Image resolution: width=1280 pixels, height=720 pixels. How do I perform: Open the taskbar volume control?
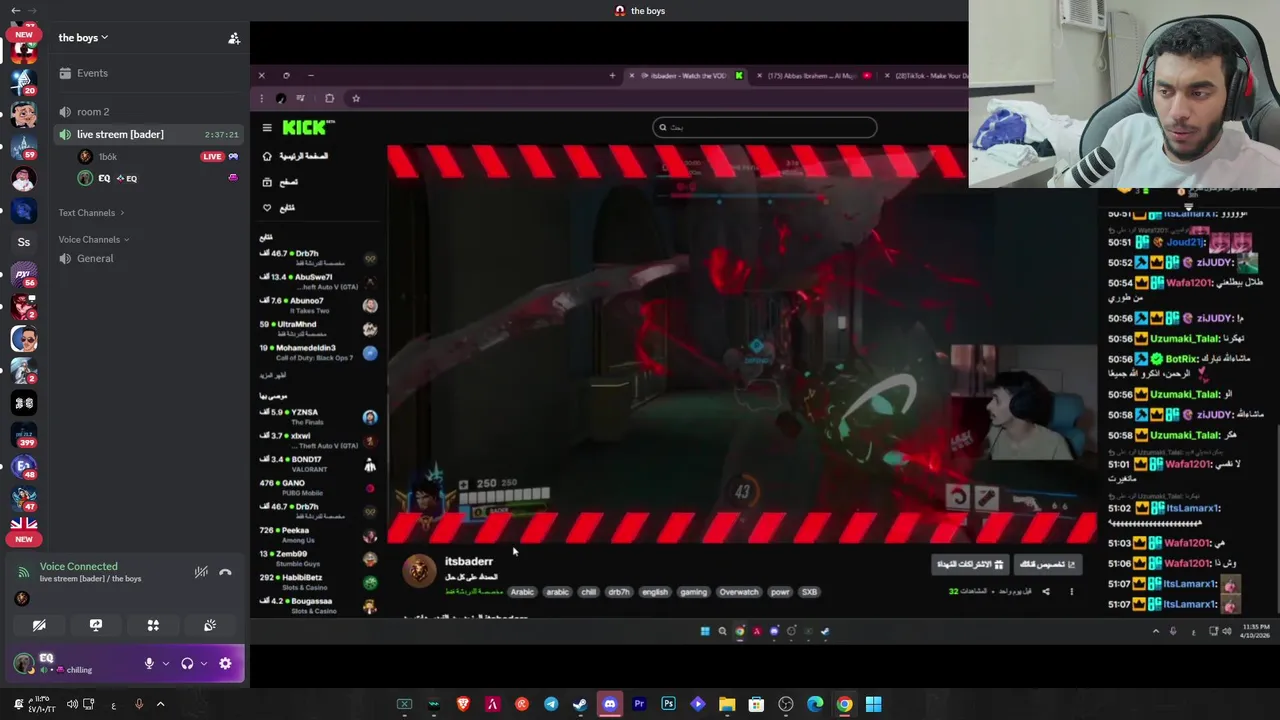[72, 704]
